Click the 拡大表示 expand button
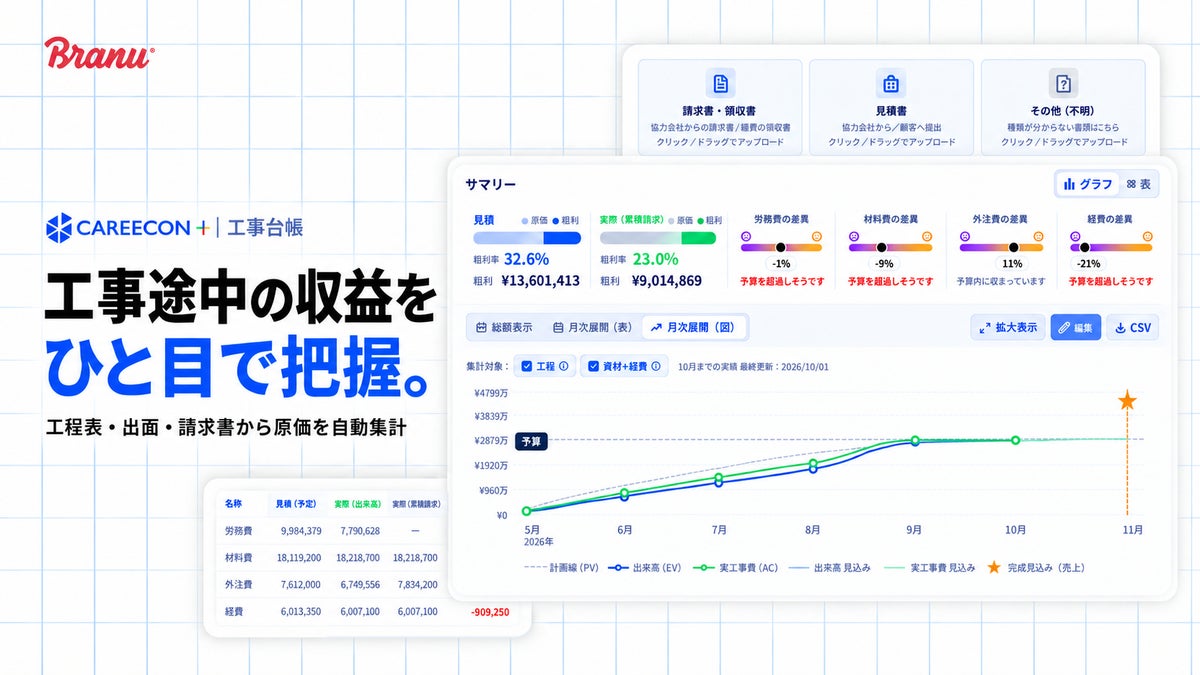 click(1007, 327)
